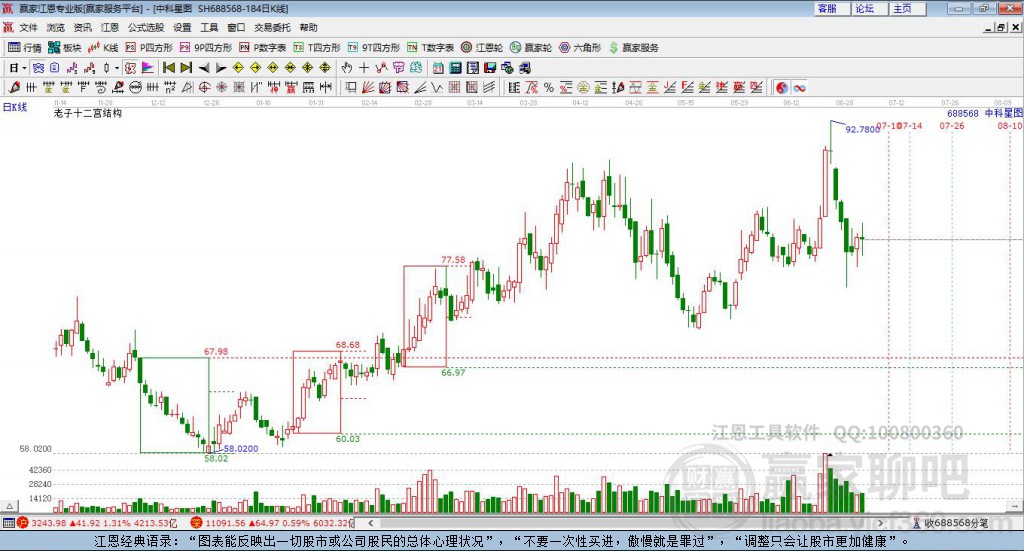Click the truck icon in toolbar
The image size is (1024, 551).
click(x=524, y=68)
